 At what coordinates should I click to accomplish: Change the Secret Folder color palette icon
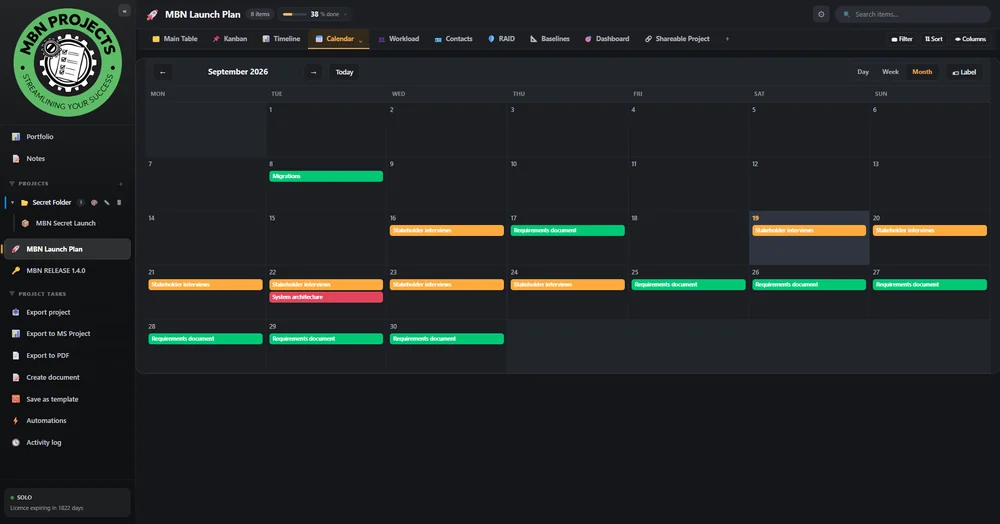pos(94,203)
